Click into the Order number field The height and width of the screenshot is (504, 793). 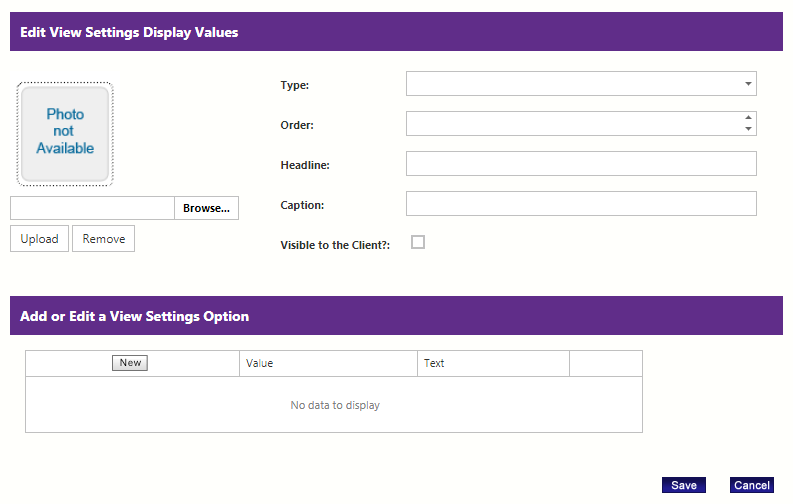(572, 124)
